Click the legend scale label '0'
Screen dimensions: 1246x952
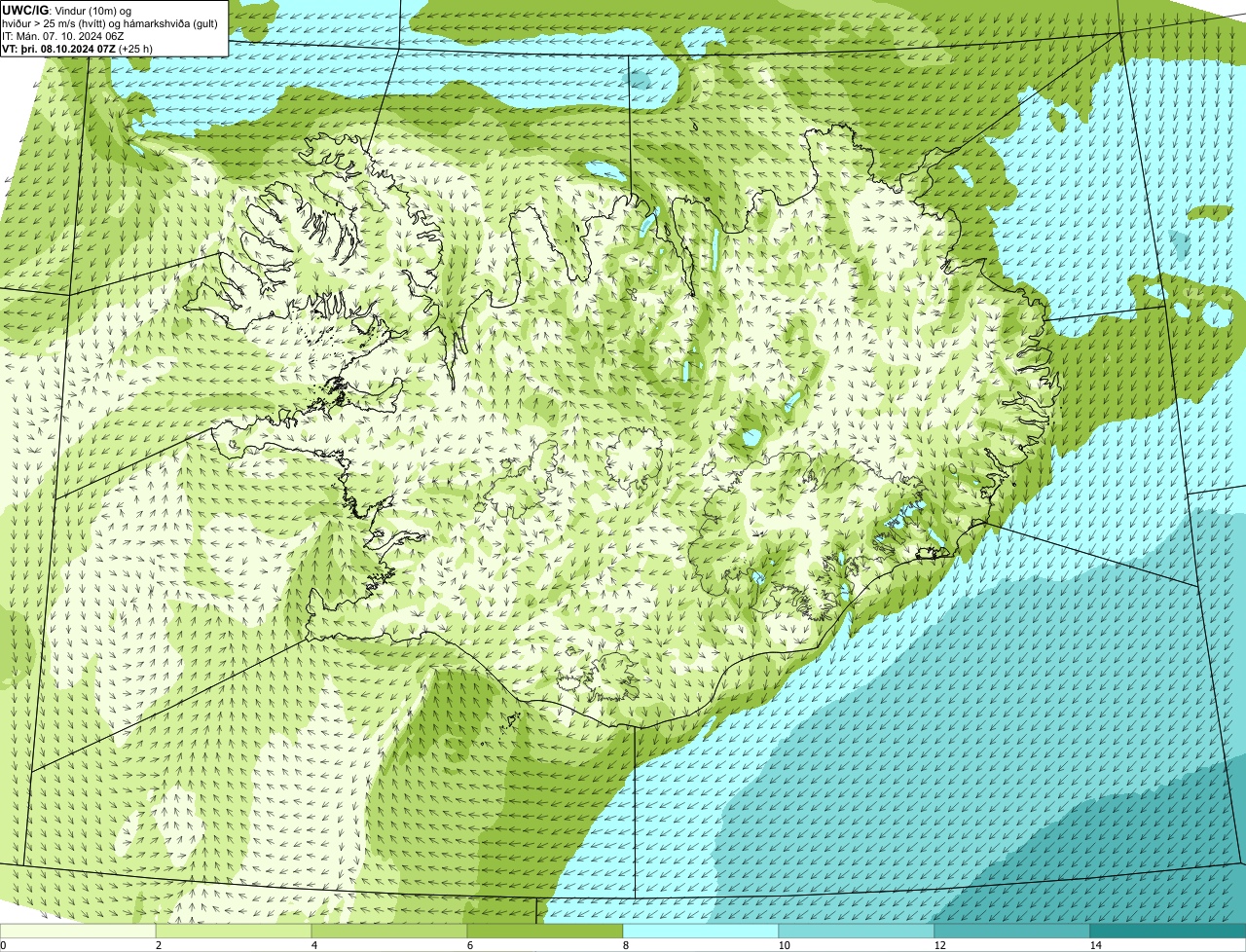[3, 945]
